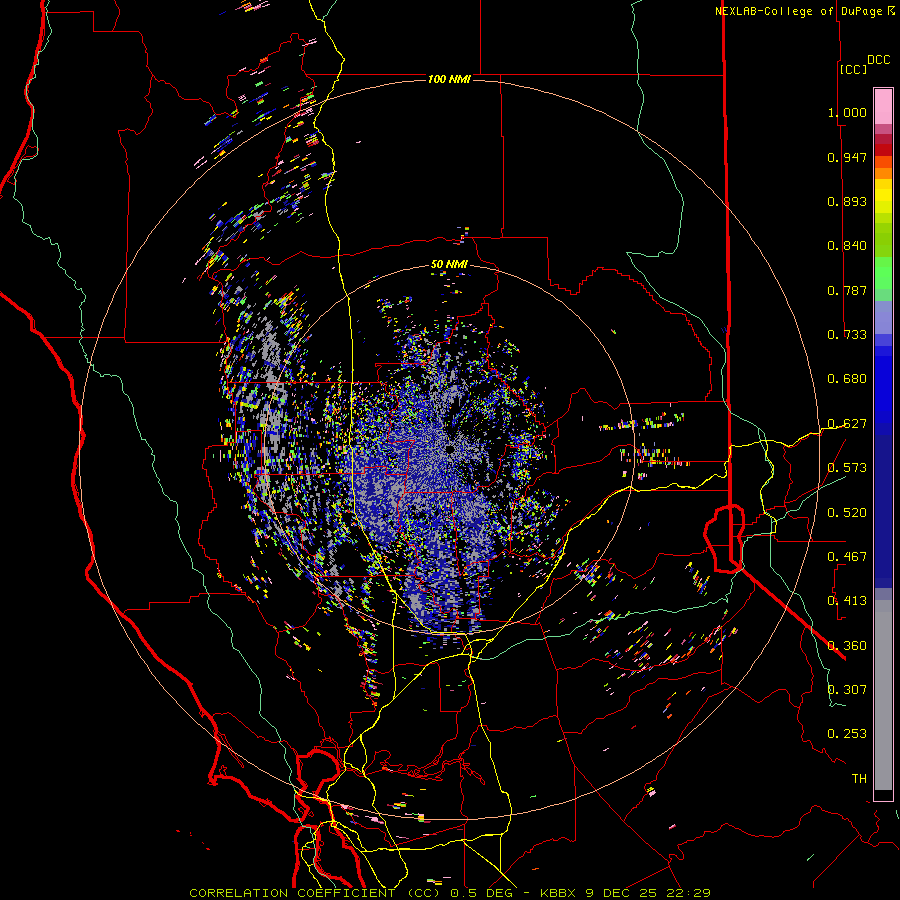Pick the pink swatch at the color bar top
Screen dimensions: 900x900
(x=883, y=106)
